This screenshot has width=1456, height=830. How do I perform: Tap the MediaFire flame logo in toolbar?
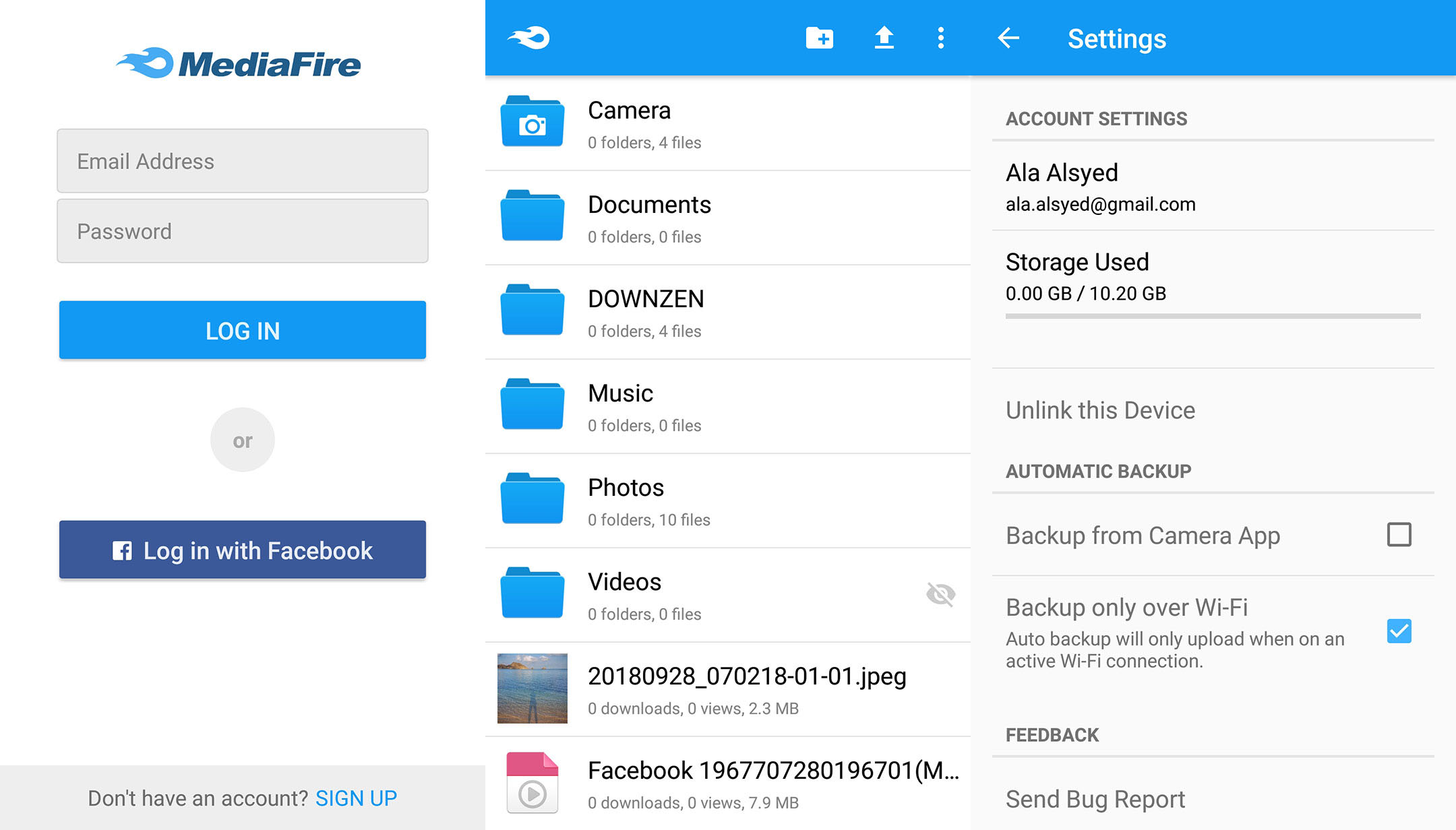529,38
